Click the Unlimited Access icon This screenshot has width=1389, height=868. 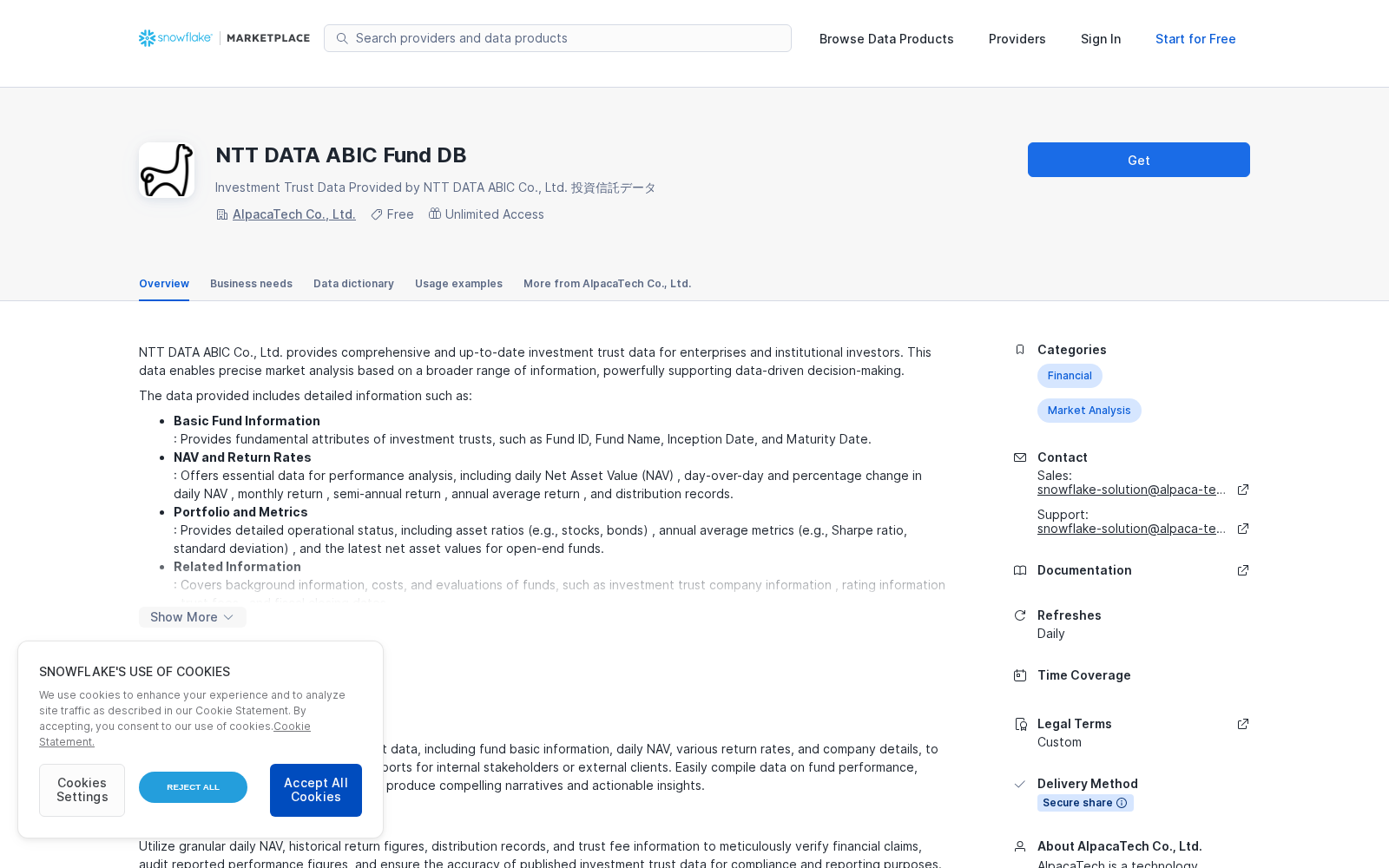pyautogui.click(x=435, y=214)
